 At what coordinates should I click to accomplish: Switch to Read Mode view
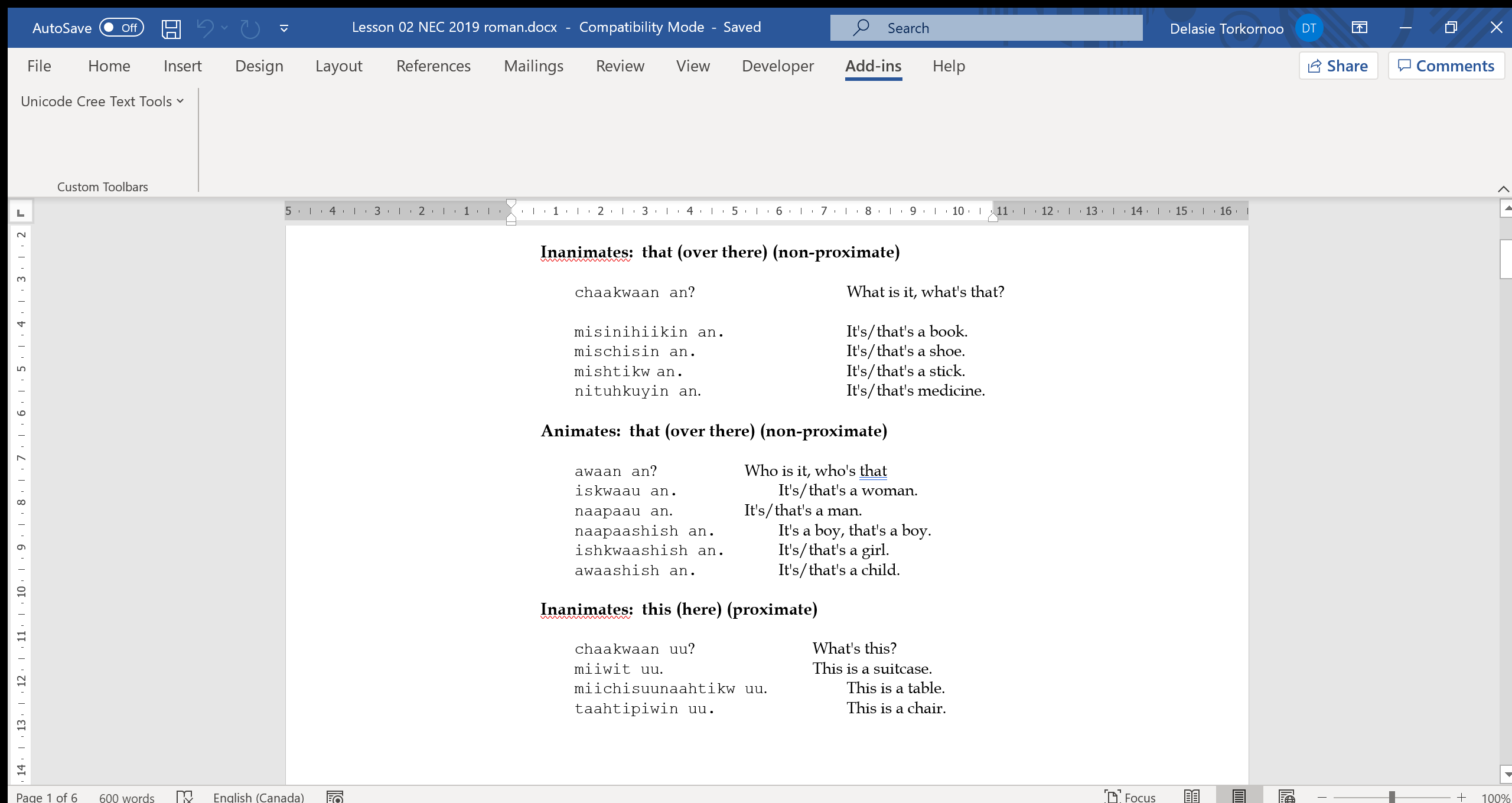tap(1192, 797)
